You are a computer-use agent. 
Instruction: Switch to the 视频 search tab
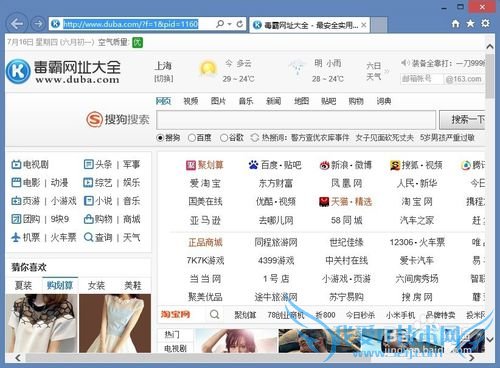pos(191,101)
